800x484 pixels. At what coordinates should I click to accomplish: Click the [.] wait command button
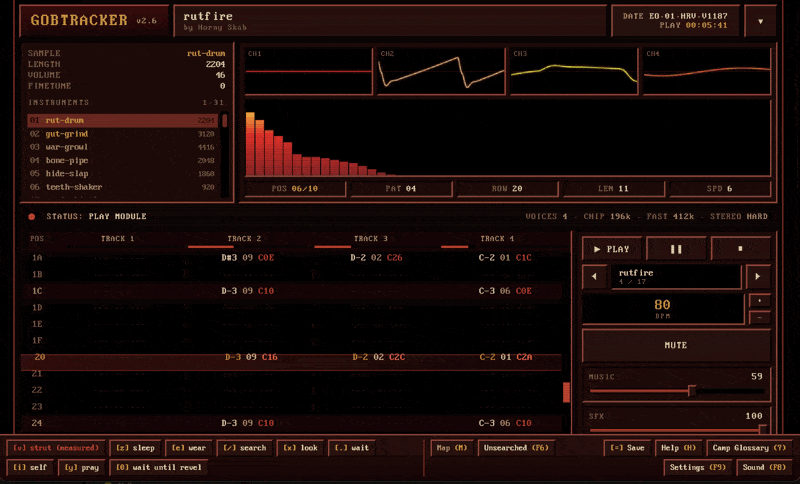click(352, 448)
